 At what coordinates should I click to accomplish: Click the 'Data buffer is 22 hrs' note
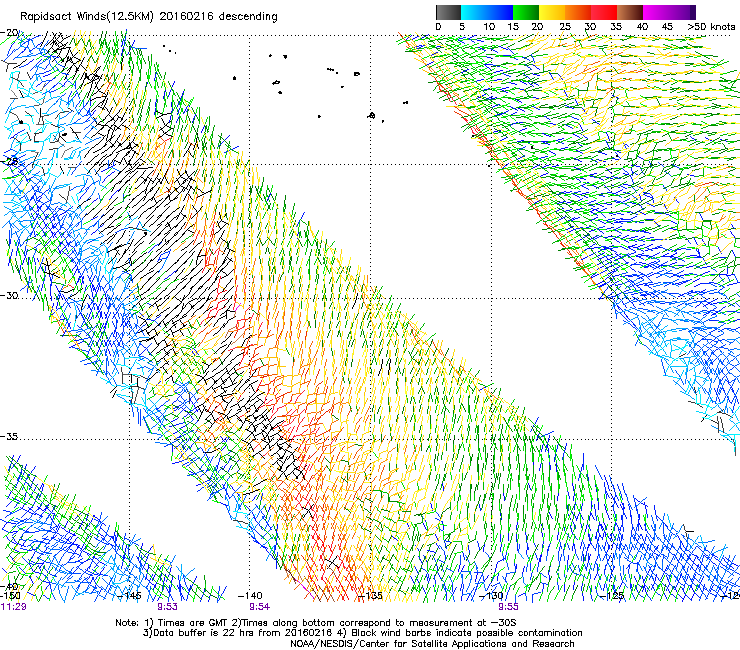(238, 633)
